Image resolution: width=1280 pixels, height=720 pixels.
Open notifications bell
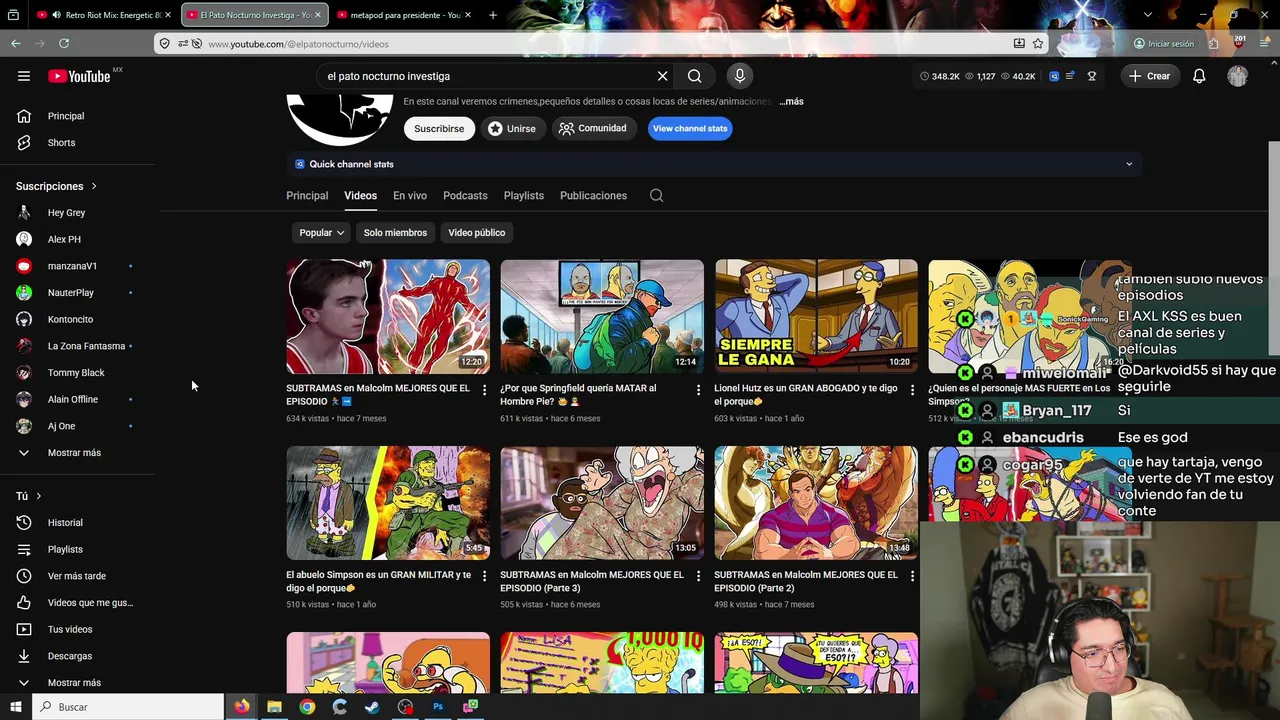[1199, 76]
